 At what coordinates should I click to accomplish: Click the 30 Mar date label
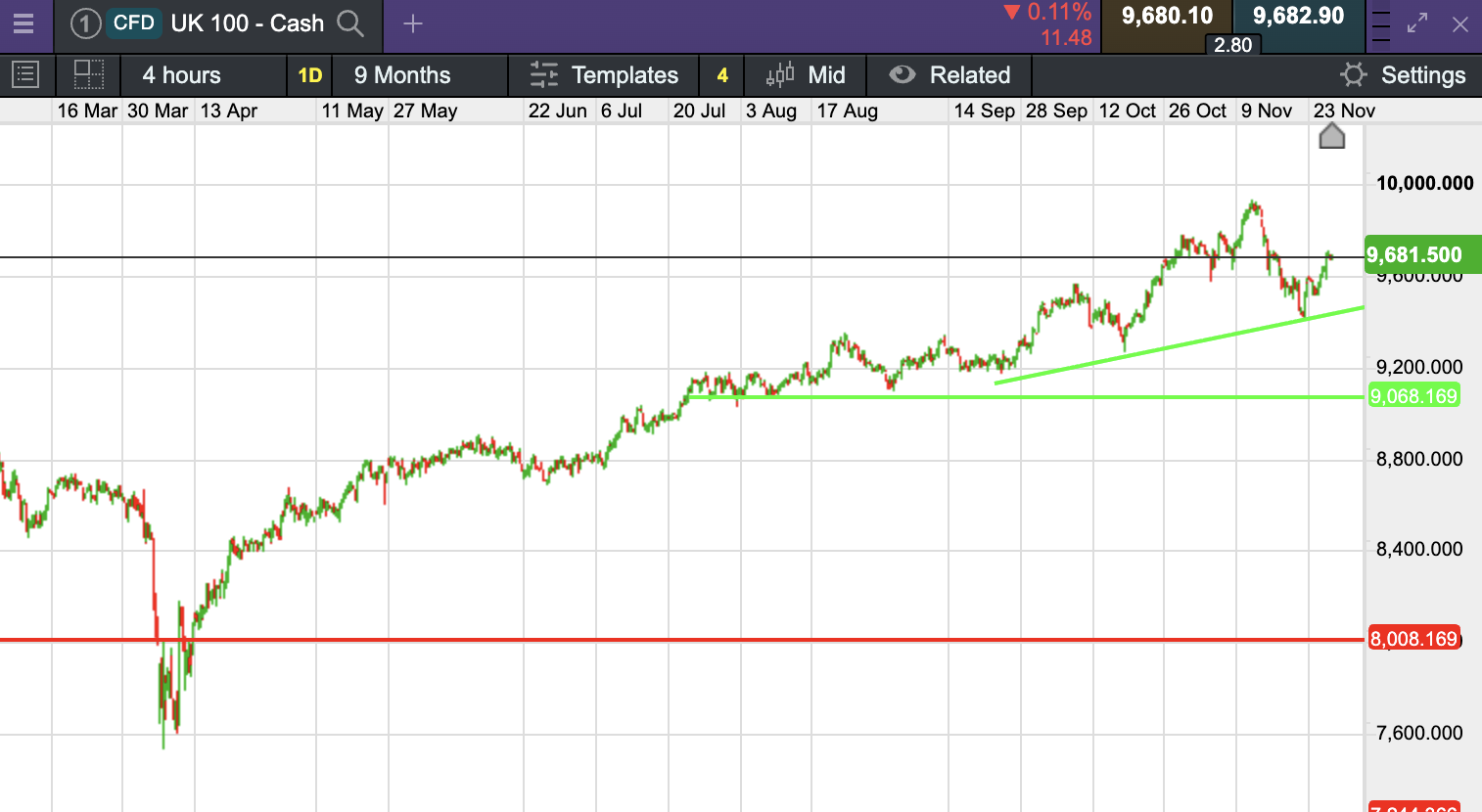point(158,111)
